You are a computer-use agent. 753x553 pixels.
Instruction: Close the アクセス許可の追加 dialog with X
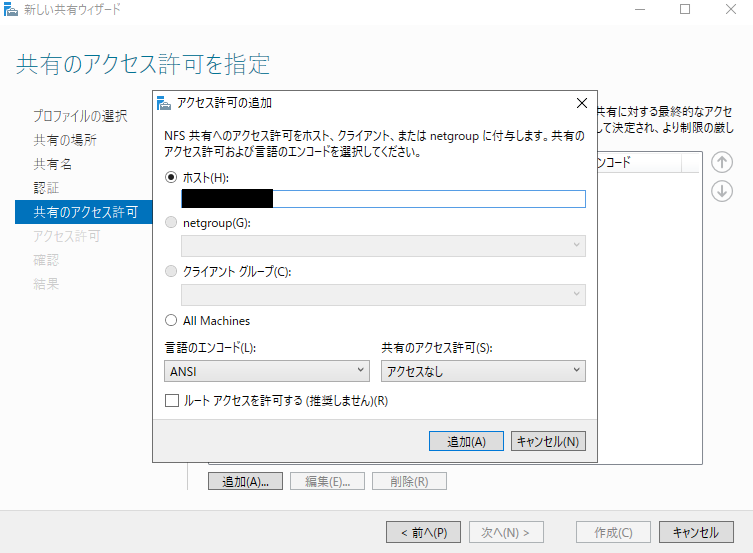pos(582,102)
